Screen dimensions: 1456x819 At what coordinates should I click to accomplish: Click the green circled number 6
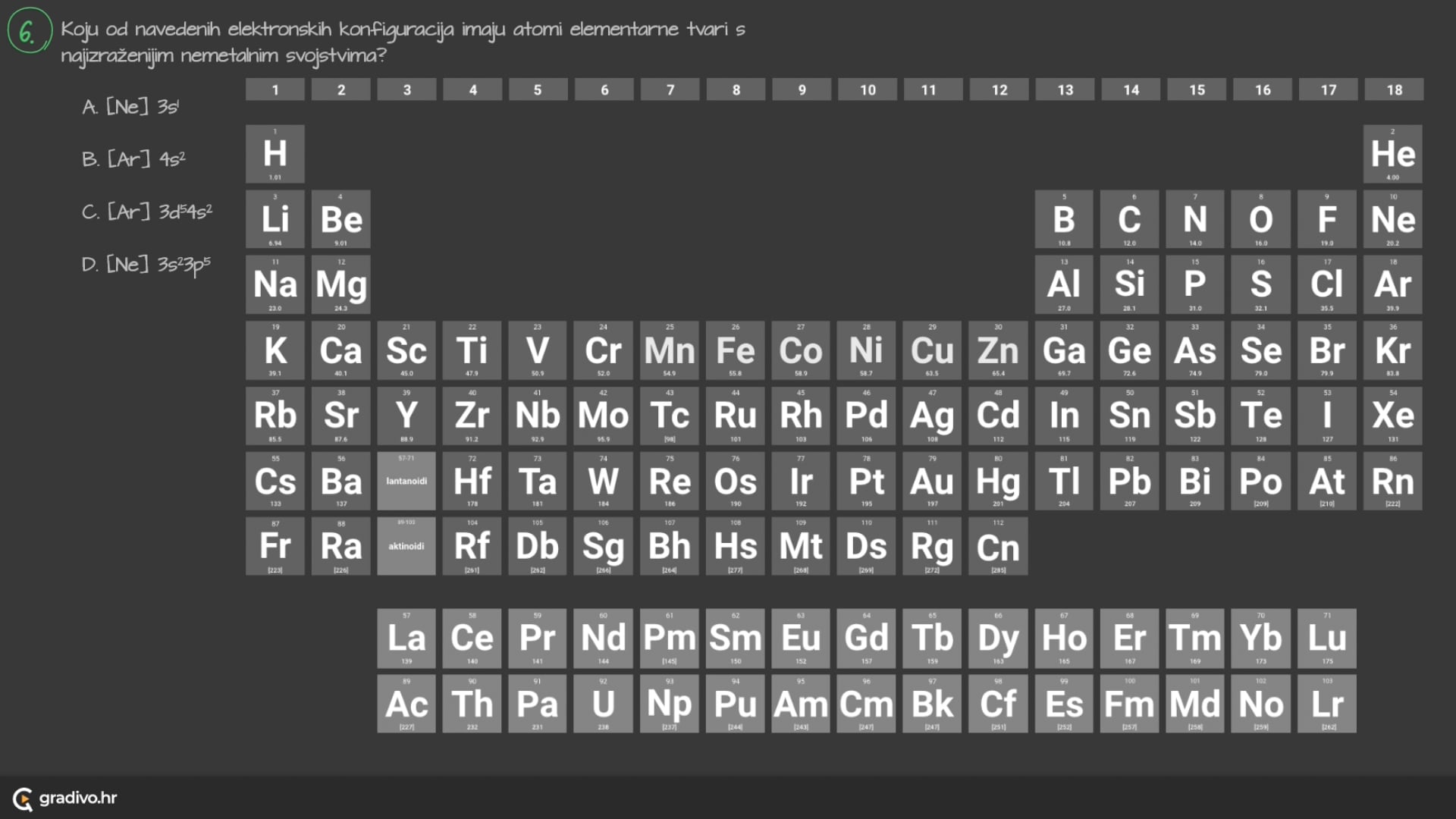[x=29, y=32]
